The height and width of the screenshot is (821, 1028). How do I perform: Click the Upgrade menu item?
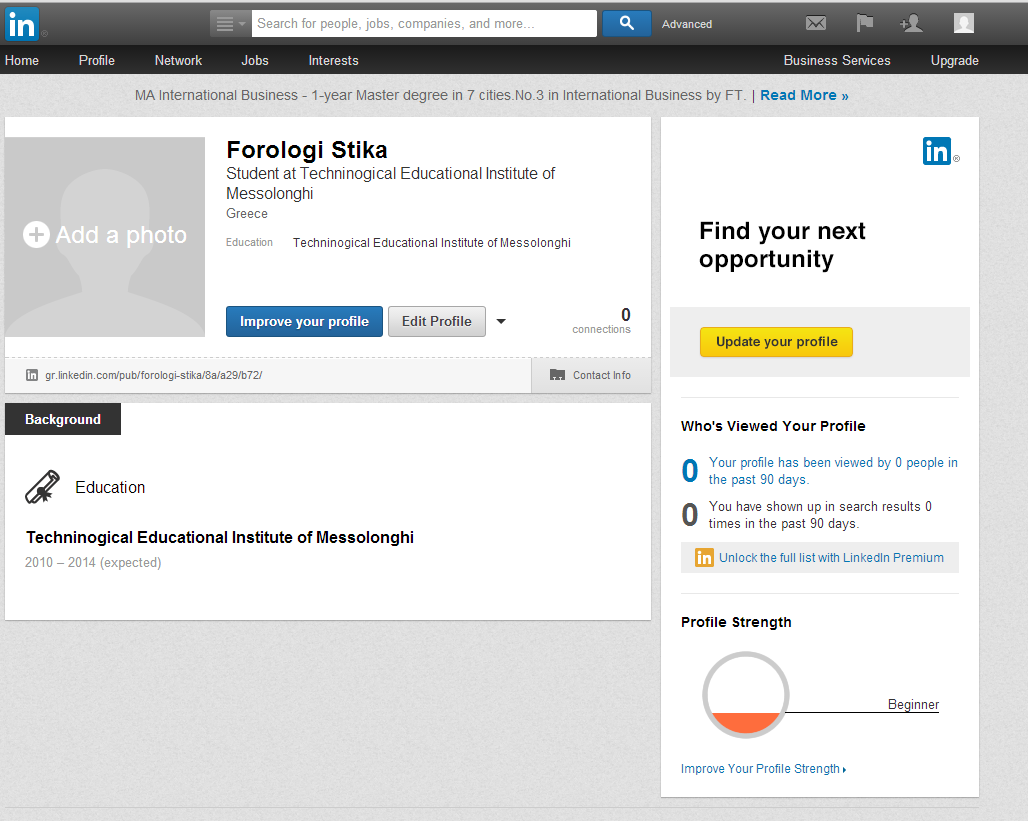[954, 60]
